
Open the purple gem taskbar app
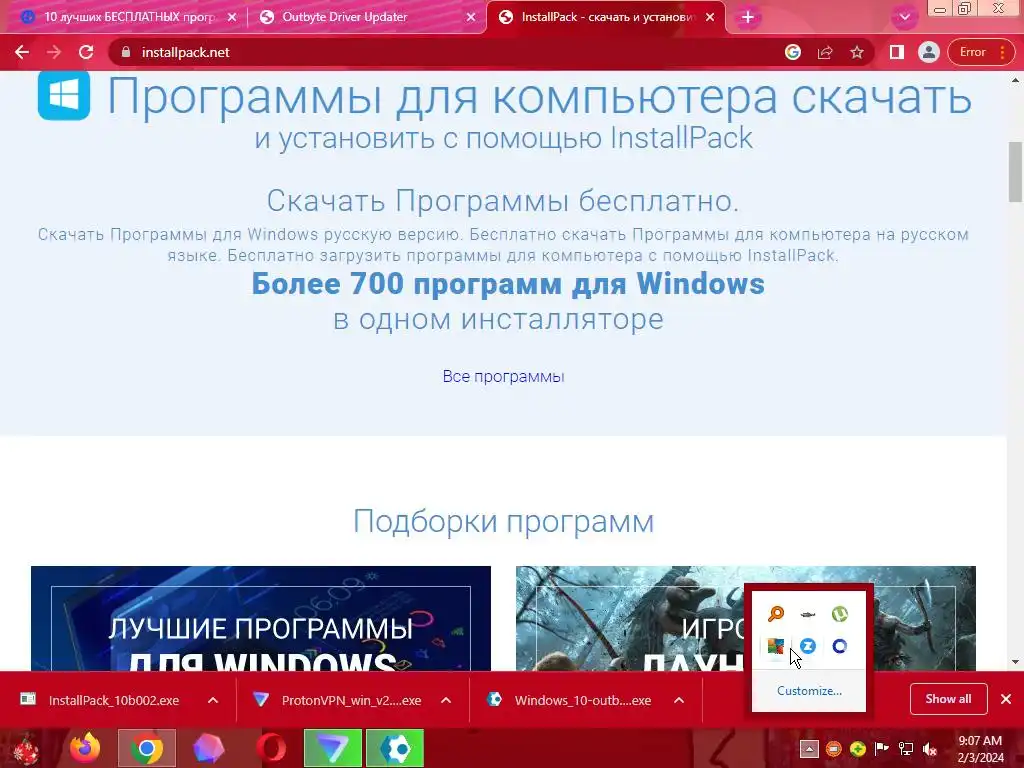pos(209,748)
